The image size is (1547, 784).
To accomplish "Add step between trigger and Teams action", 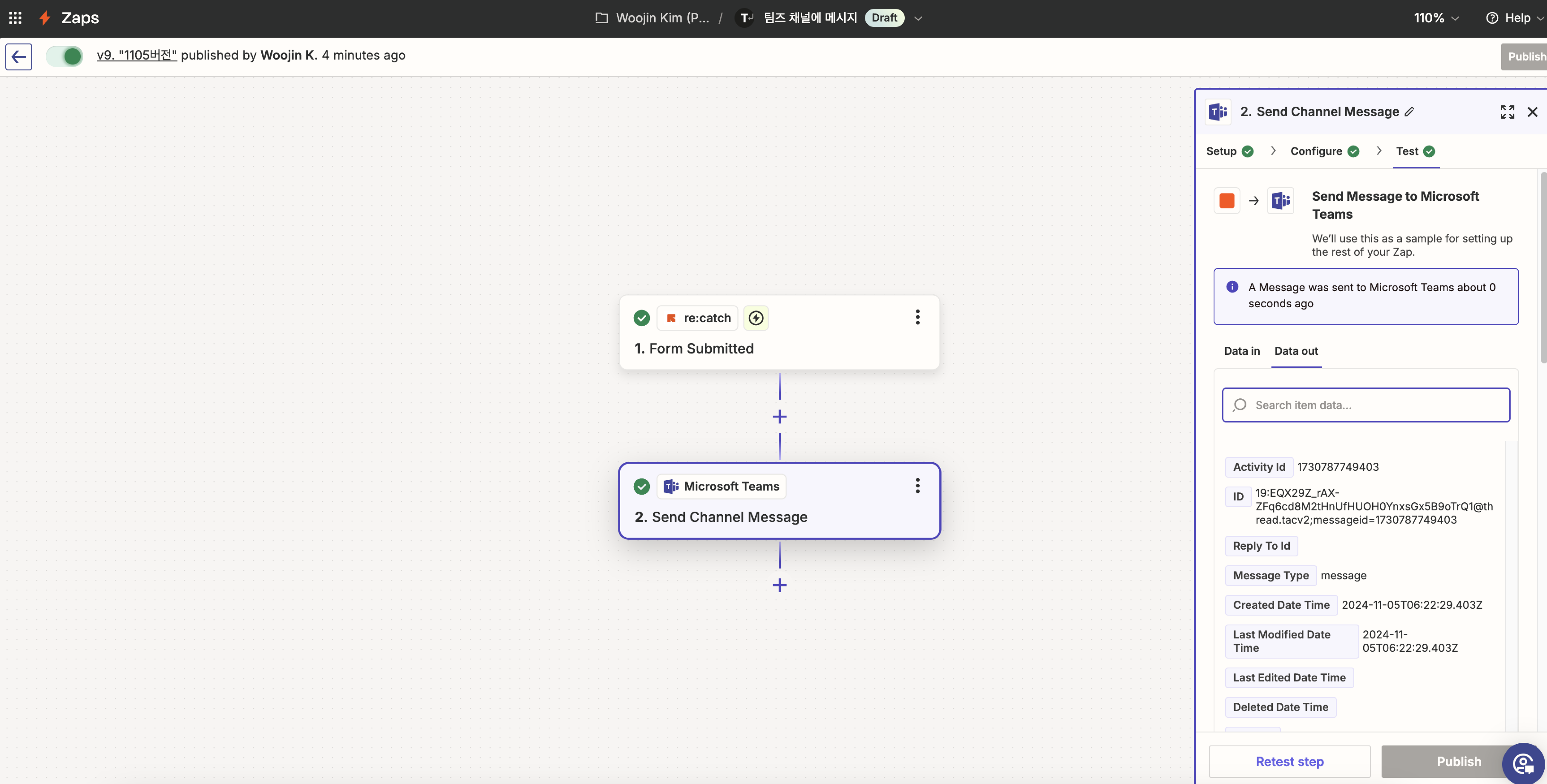I will (779, 417).
